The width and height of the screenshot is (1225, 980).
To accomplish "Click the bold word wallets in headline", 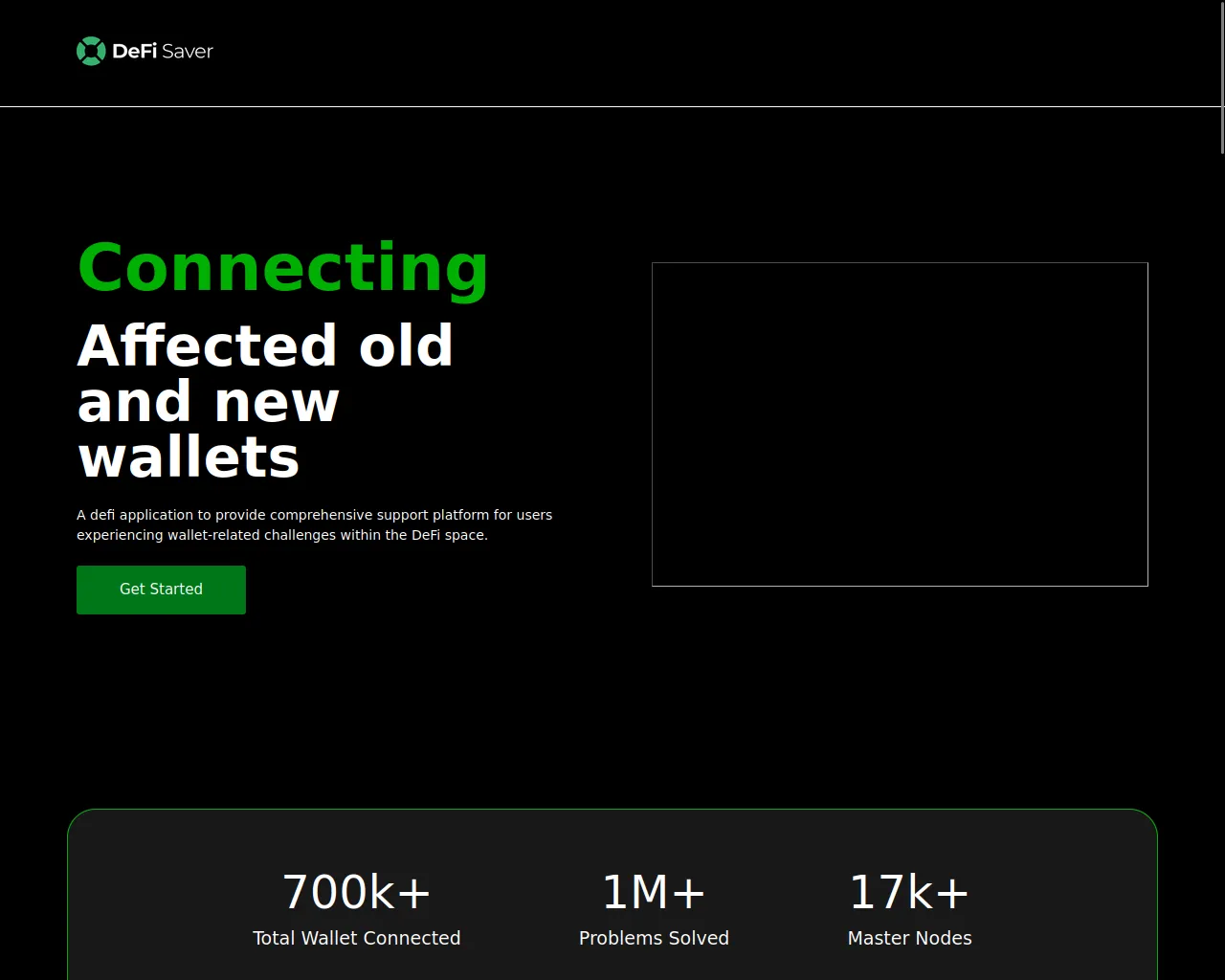I will click(189, 457).
